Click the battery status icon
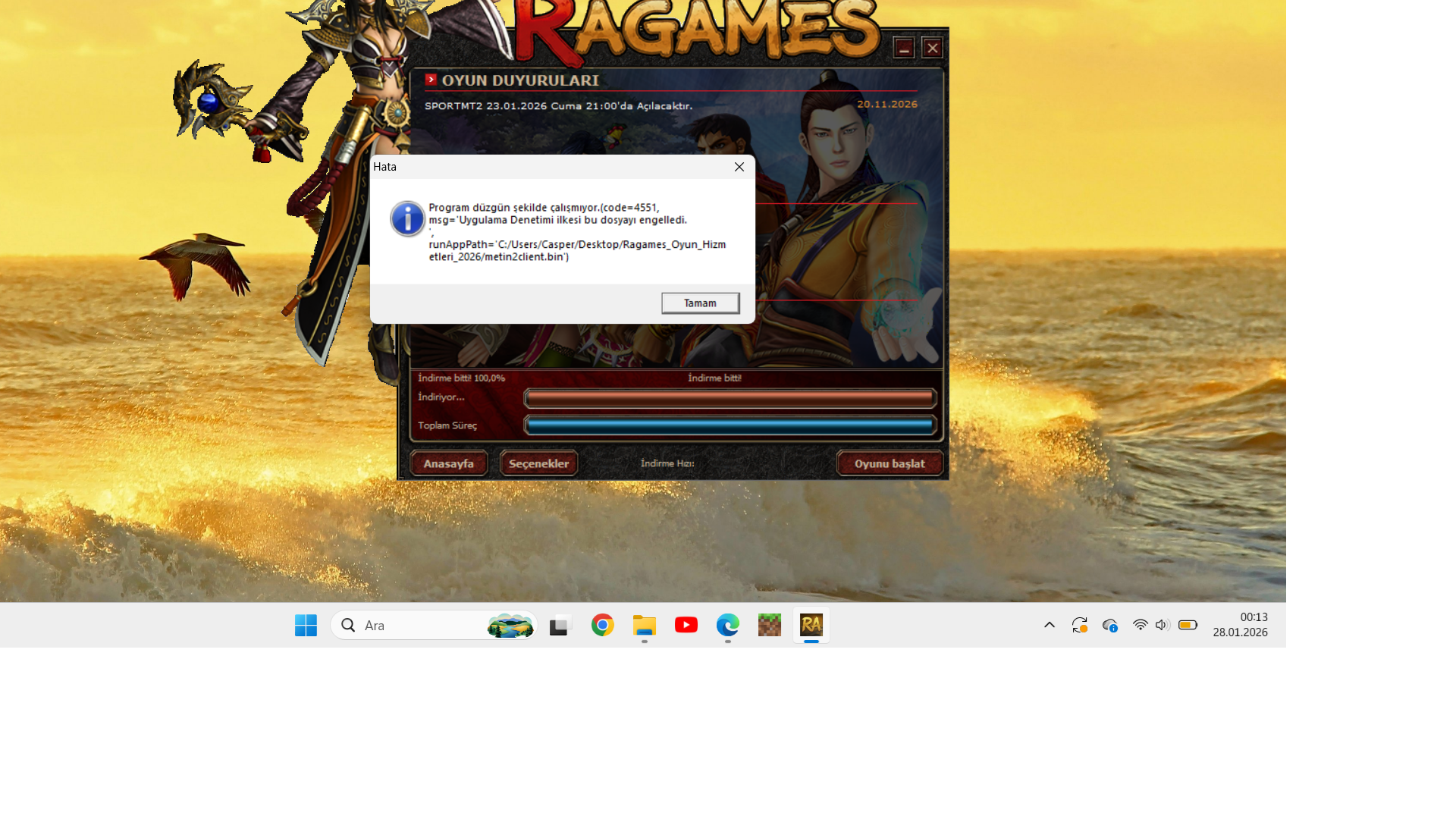 tap(1188, 626)
